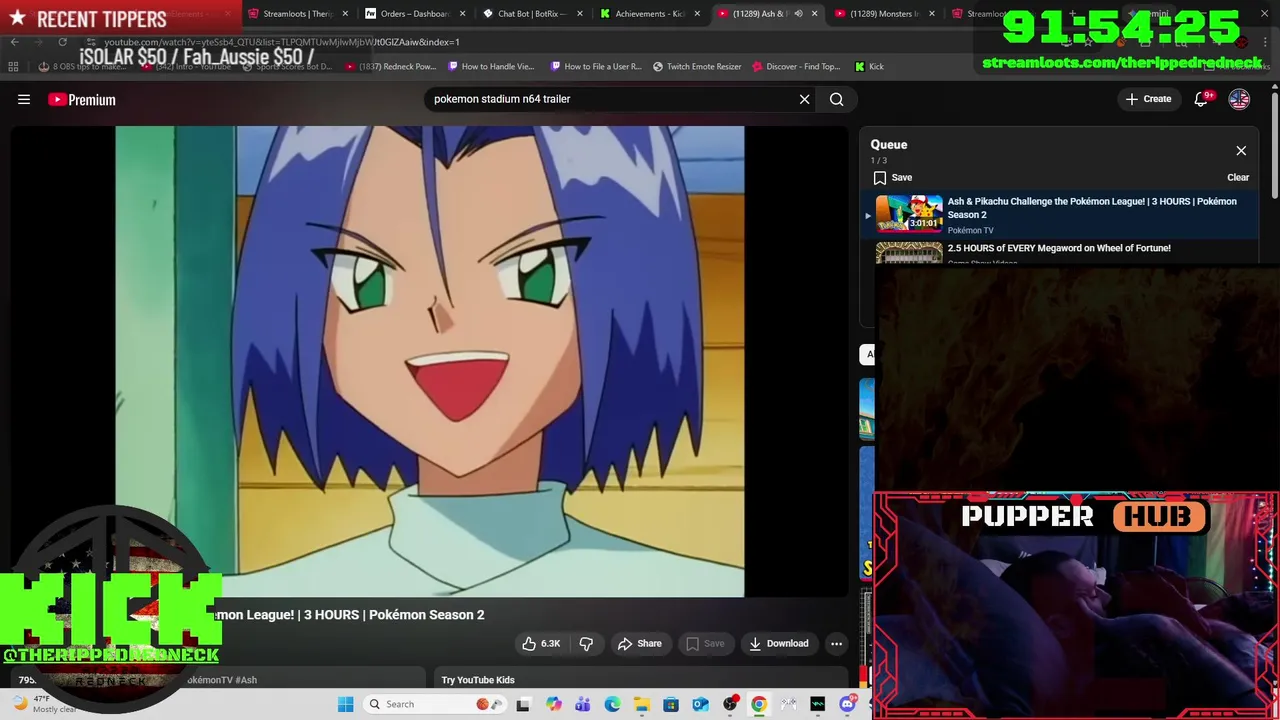This screenshot has width=1280, height=720.
Task: Click the Chrome address bar URL
Action: [282, 42]
